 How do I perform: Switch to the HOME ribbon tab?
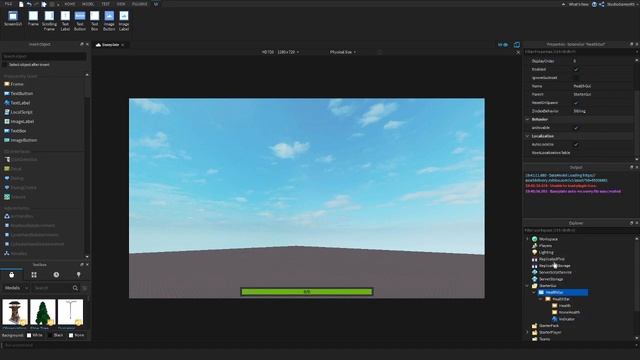[70, 4]
